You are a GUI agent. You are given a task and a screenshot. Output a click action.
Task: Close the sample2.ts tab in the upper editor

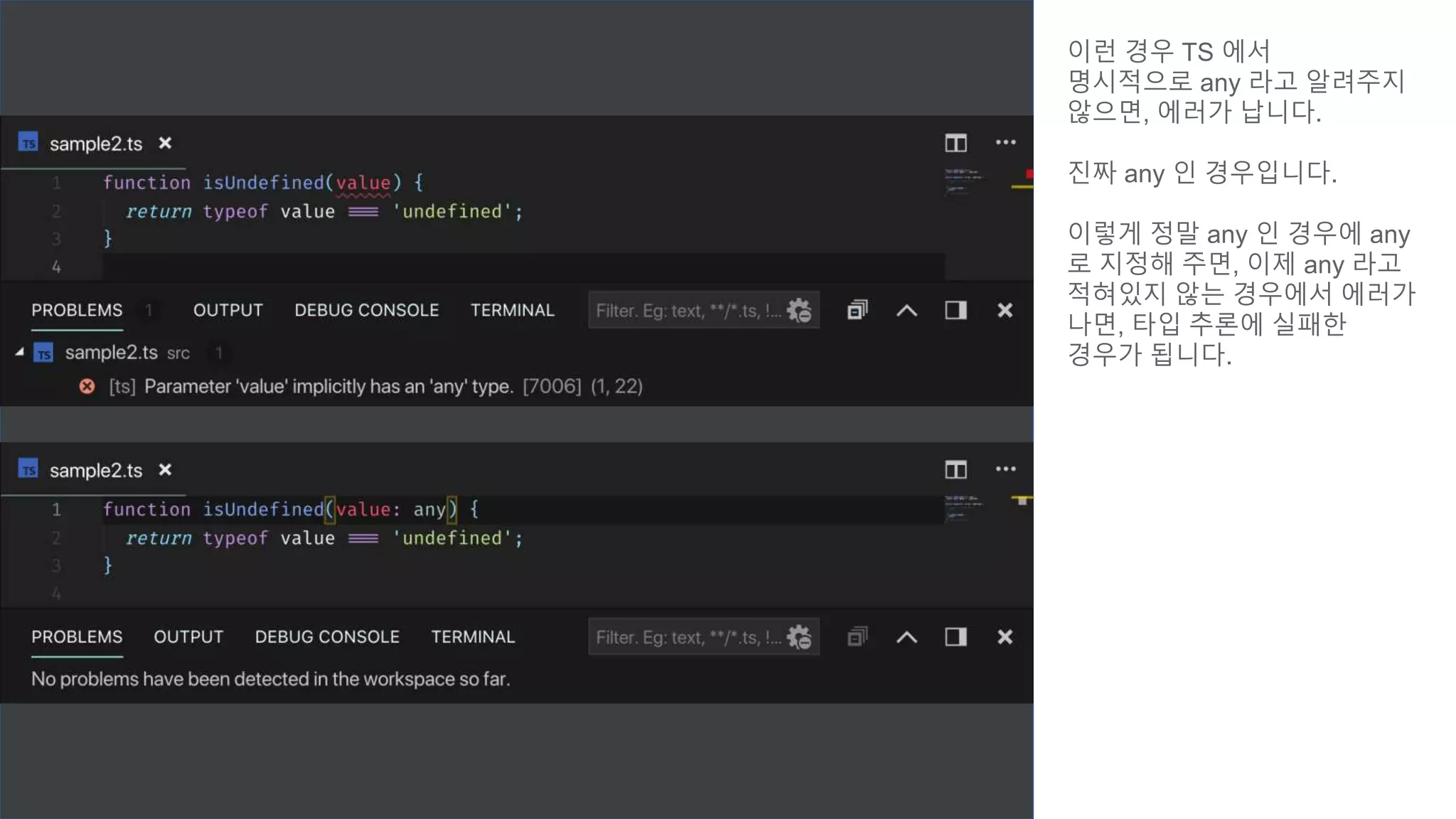(165, 143)
